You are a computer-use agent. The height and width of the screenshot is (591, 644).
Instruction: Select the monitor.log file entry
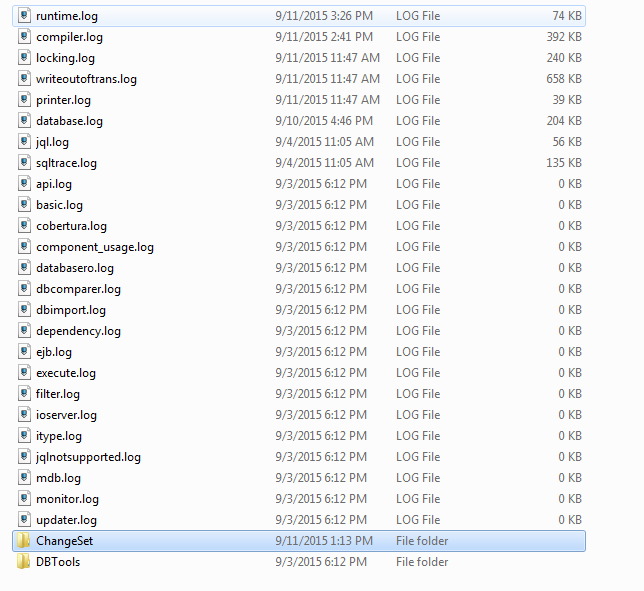click(x=67, y=499)
